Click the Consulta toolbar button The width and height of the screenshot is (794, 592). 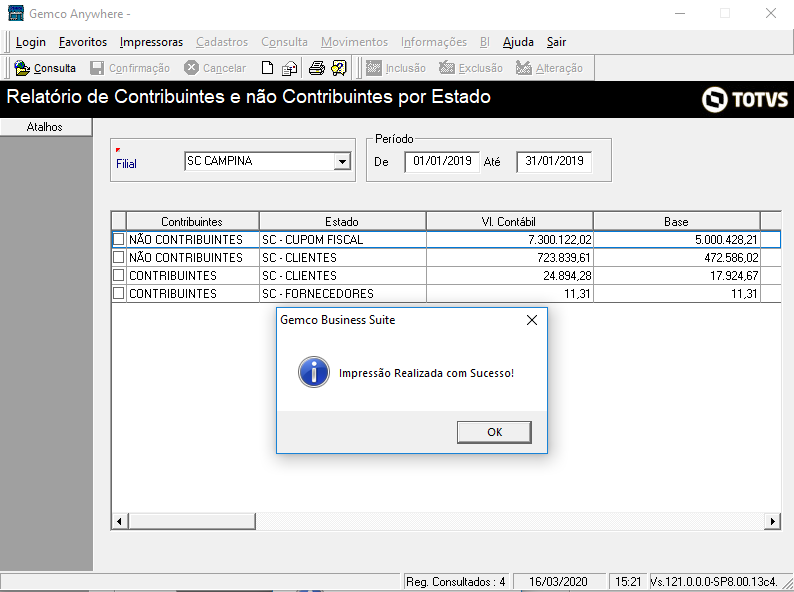click(45, 68)
